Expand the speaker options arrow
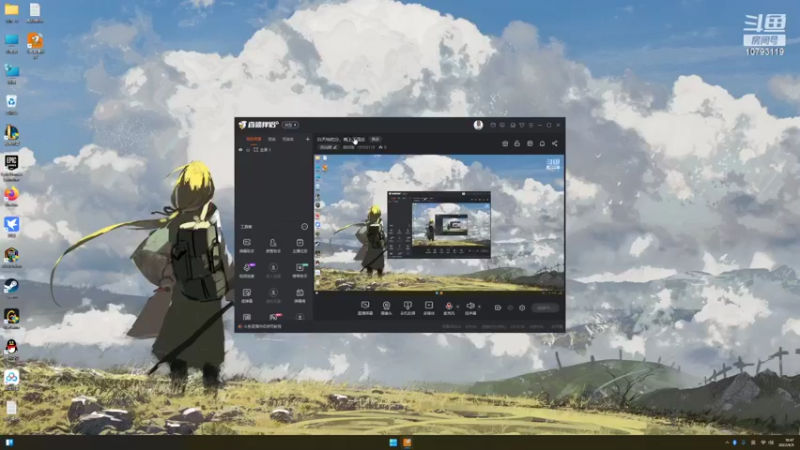The image size is (800, 450). coord(479,307)
